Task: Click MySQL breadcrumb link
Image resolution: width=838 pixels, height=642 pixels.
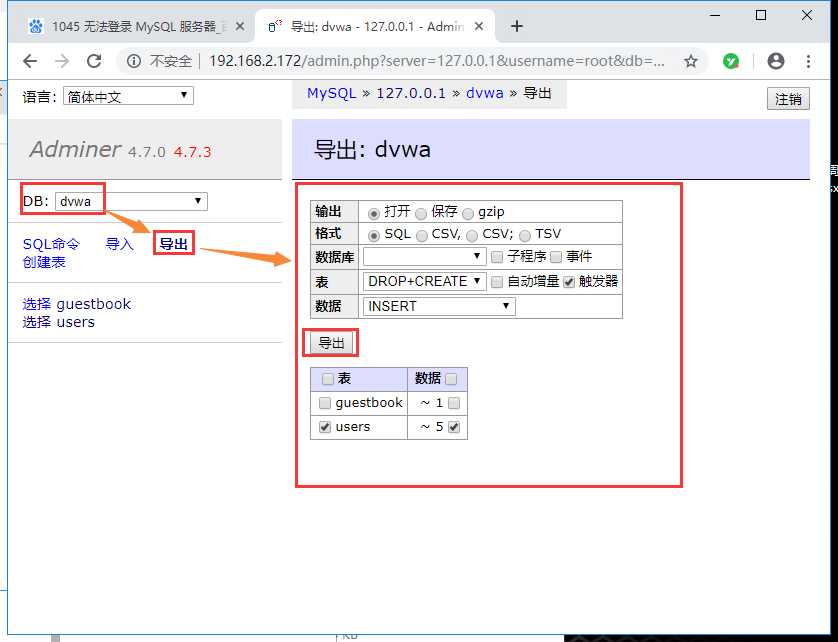Action: coord(331,93)
